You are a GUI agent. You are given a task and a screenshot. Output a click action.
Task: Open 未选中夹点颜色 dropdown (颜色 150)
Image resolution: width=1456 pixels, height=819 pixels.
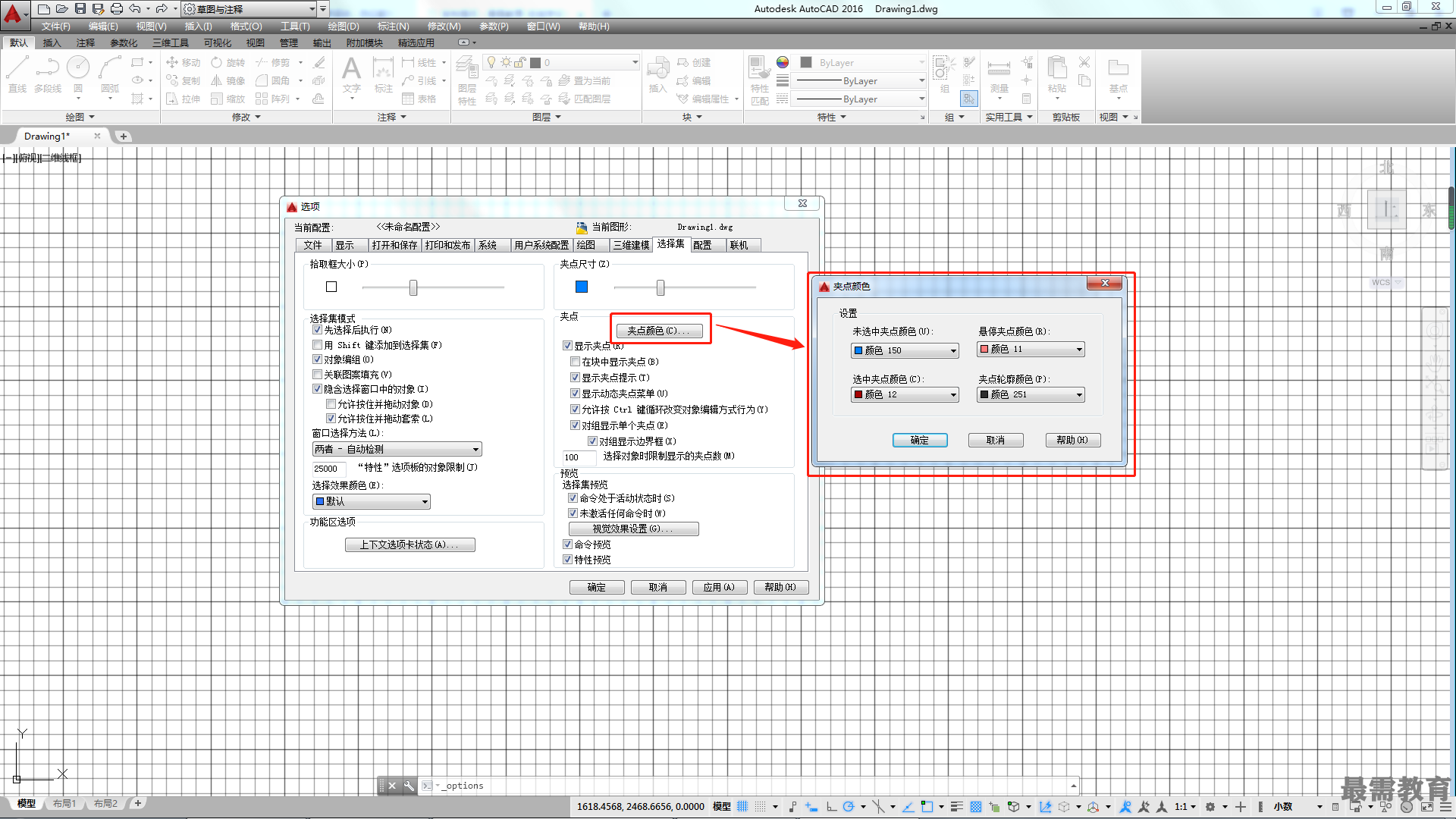pyautogui.click(x=905, y=350)
